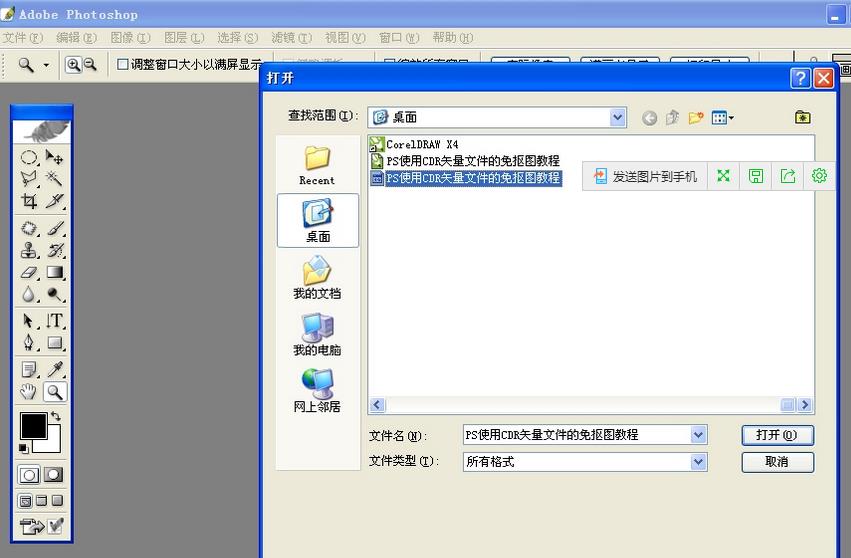Click the green share icon
The image size is (851, 558).
click(x=788, y=176)
